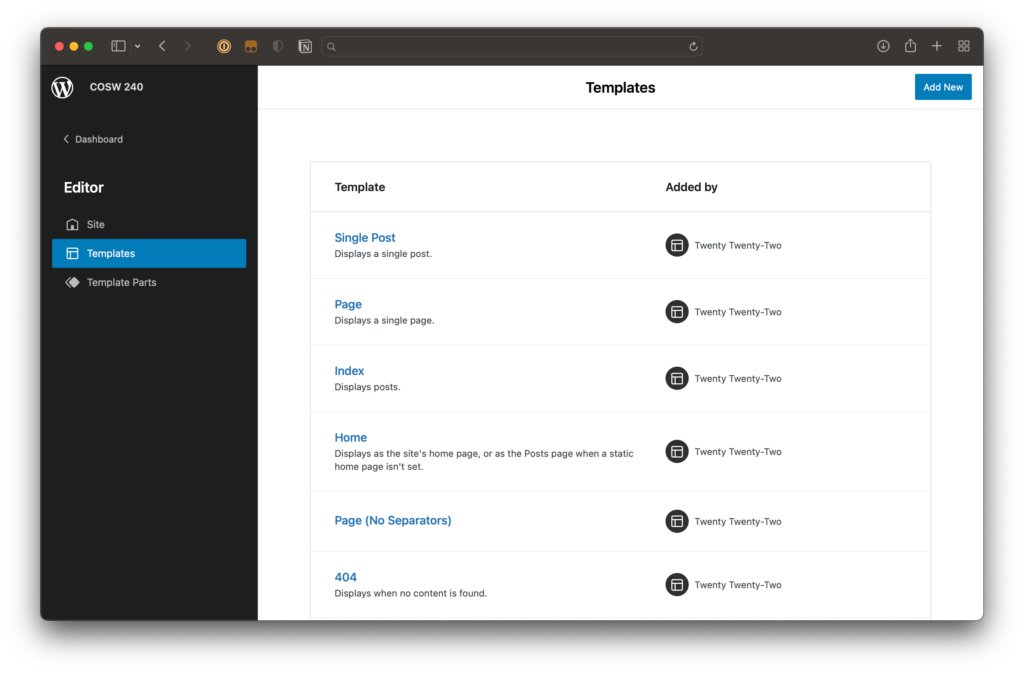The height and width of the screenshot is (674, 1024).
Task: Show downloads with the download icon
Action: 883,46
